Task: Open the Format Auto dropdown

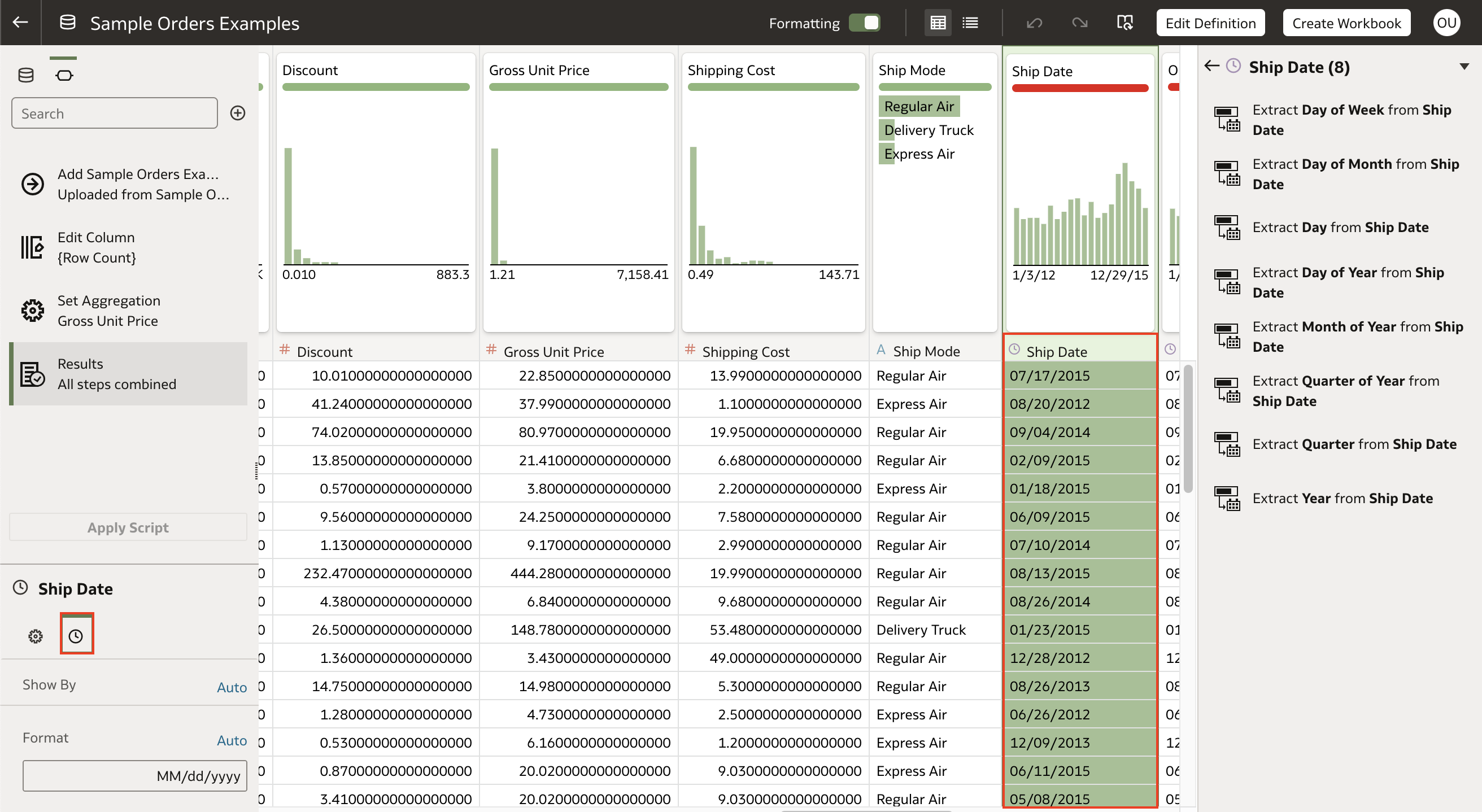Action: click(231, 740)
